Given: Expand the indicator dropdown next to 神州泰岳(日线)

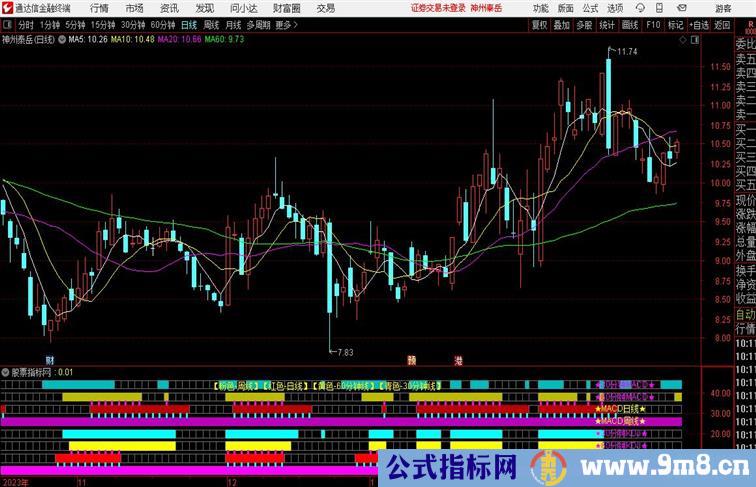Looking at the screenshot, I should (x=63, y=40).
